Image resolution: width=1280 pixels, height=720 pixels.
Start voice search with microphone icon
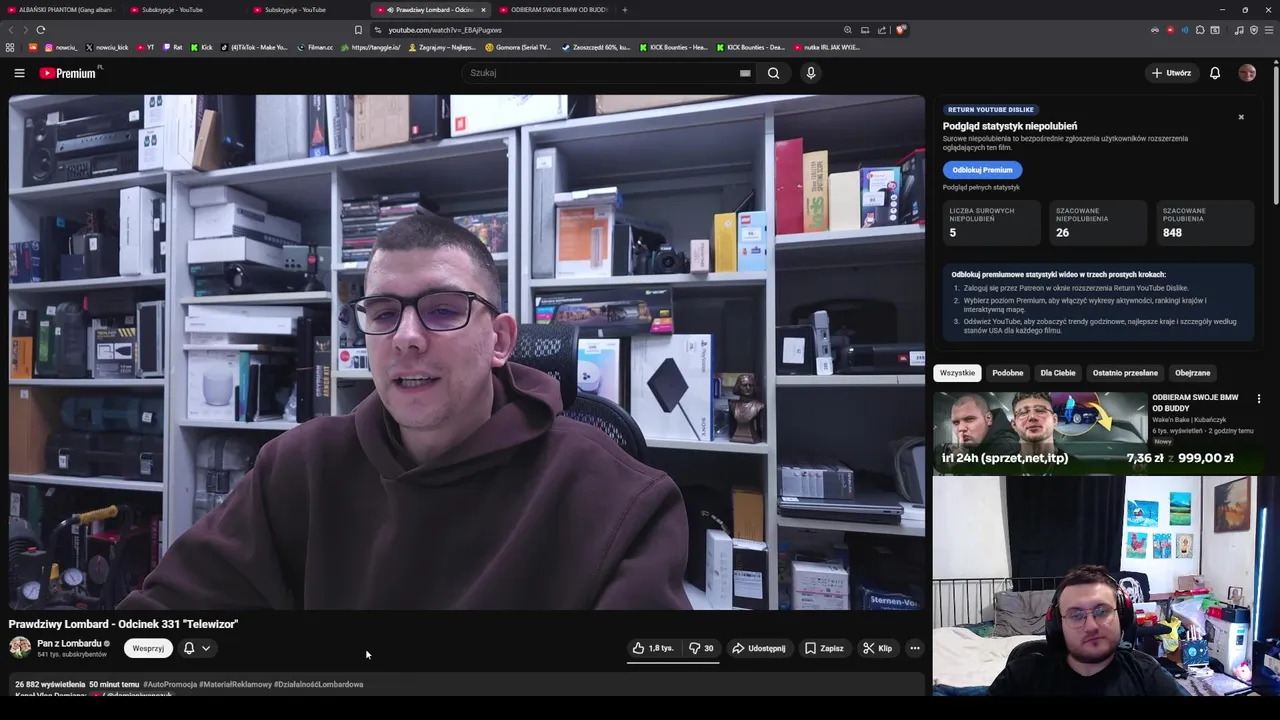tap(811, 73)
